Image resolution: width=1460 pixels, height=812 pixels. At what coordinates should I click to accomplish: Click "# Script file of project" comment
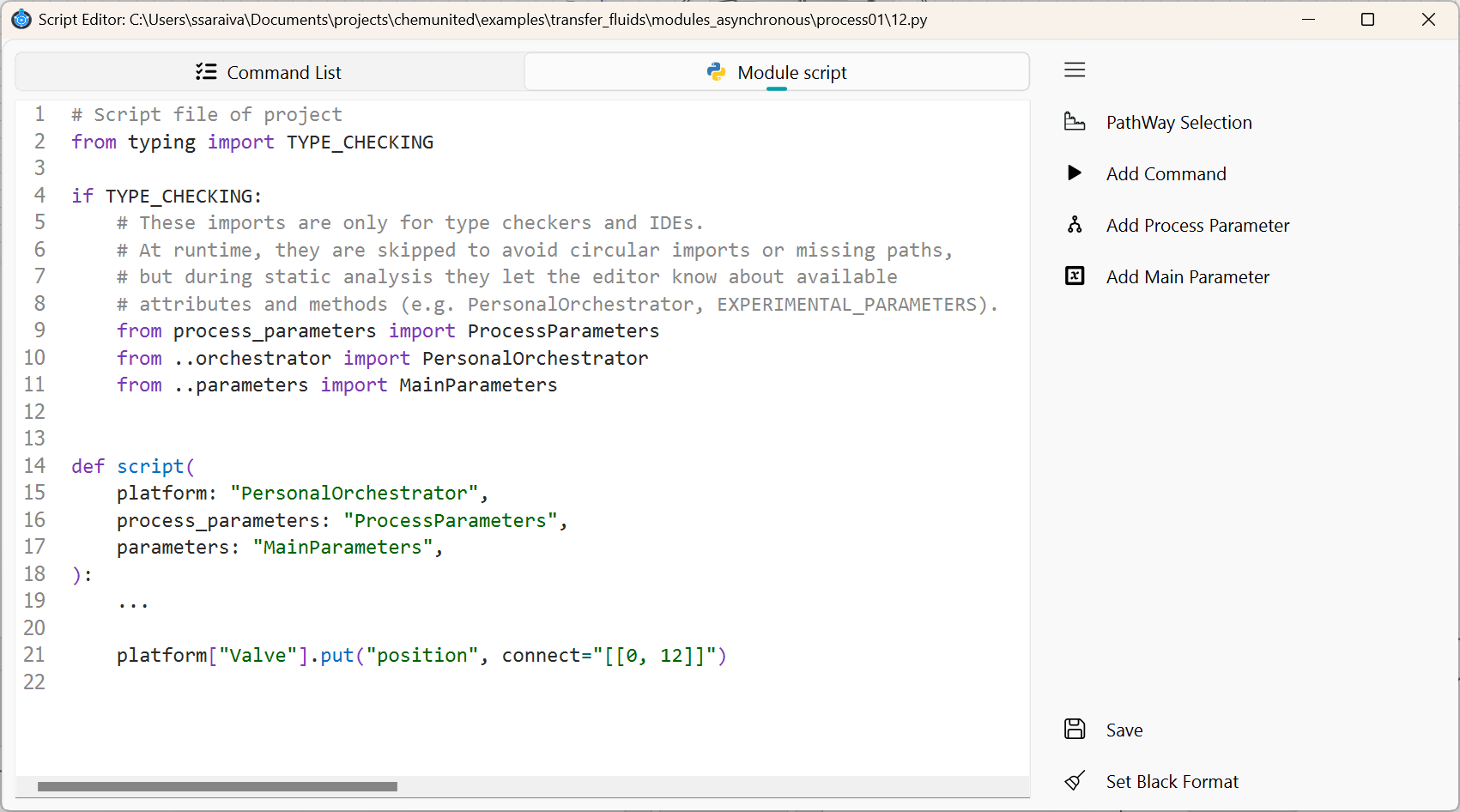207,115
